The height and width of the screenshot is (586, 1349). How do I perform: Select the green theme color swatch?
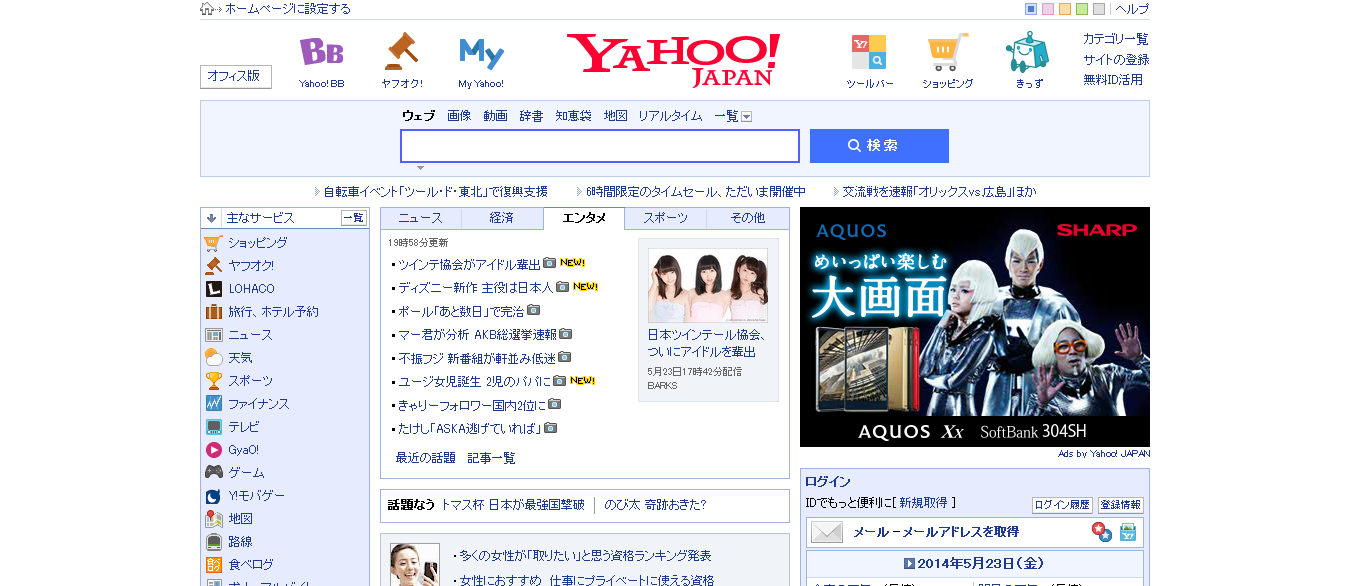click(x=1082, y=9)
